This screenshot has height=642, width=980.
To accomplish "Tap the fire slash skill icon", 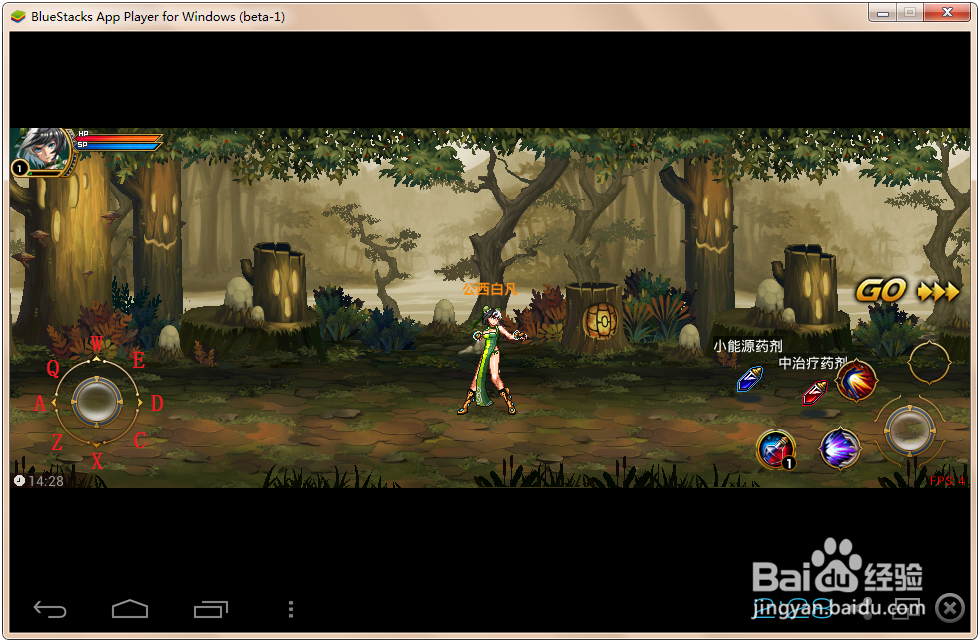I will point(856,380).
